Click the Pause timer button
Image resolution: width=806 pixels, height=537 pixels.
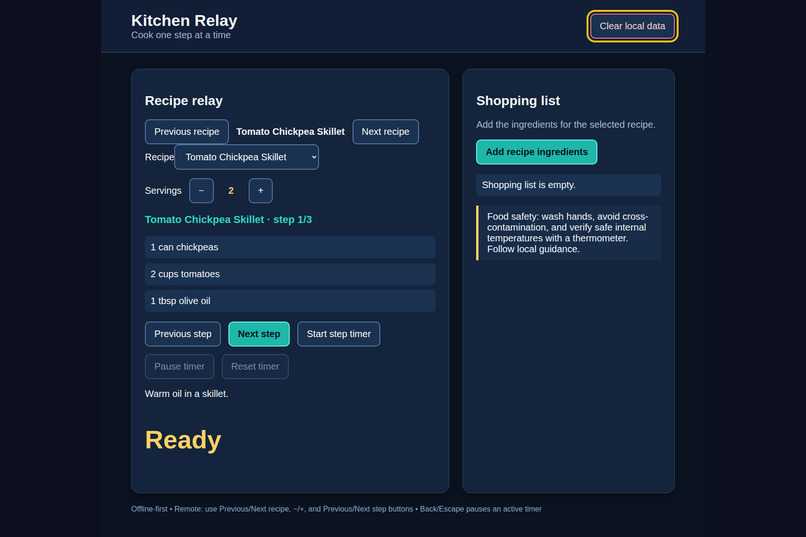[179, 366]
